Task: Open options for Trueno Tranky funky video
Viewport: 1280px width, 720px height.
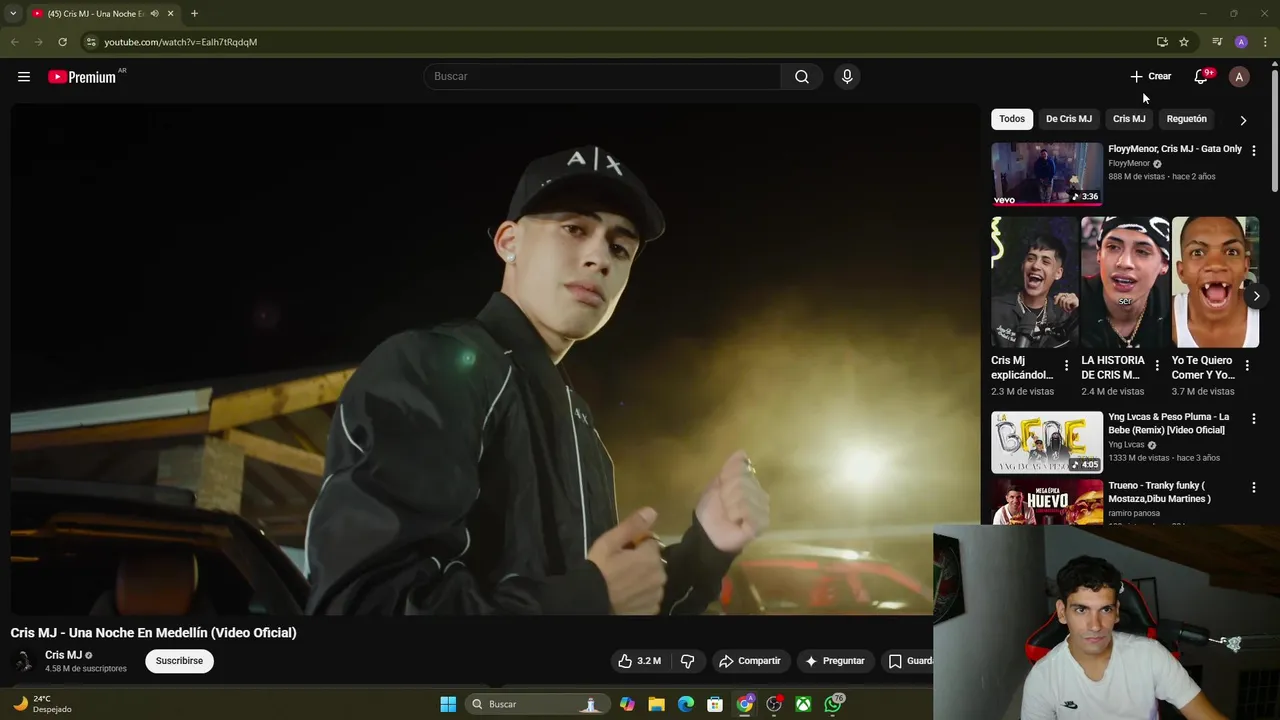Action: pos(1254,488)
